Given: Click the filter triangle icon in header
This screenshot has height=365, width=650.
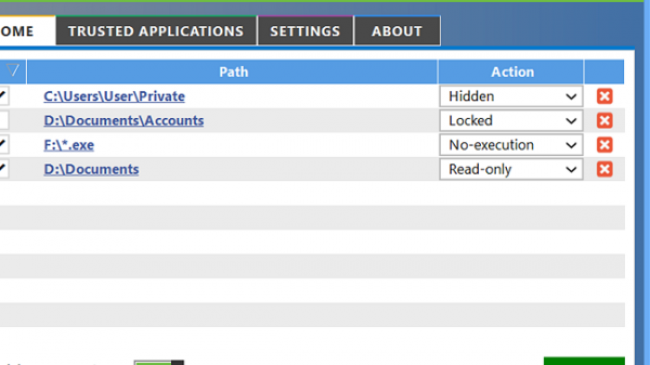Looking at the screenshot, I should pyautogui.click(x=12, y=71).
